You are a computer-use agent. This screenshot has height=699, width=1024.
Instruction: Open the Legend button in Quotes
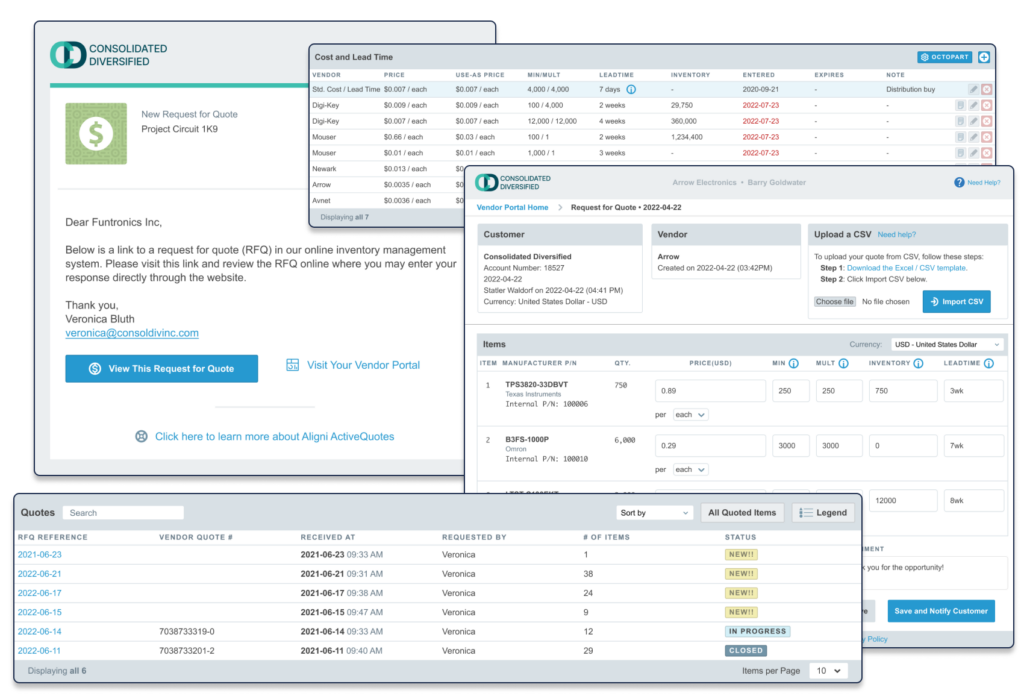pos(823,513)
